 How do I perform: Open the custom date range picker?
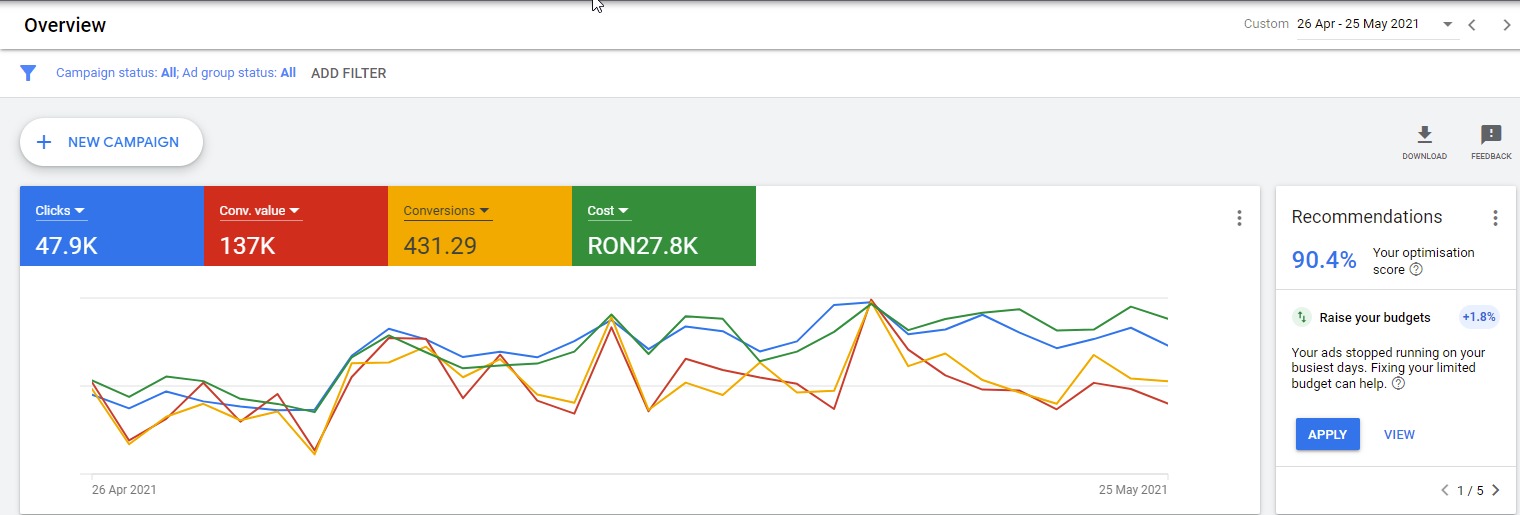click(1375, 24)
